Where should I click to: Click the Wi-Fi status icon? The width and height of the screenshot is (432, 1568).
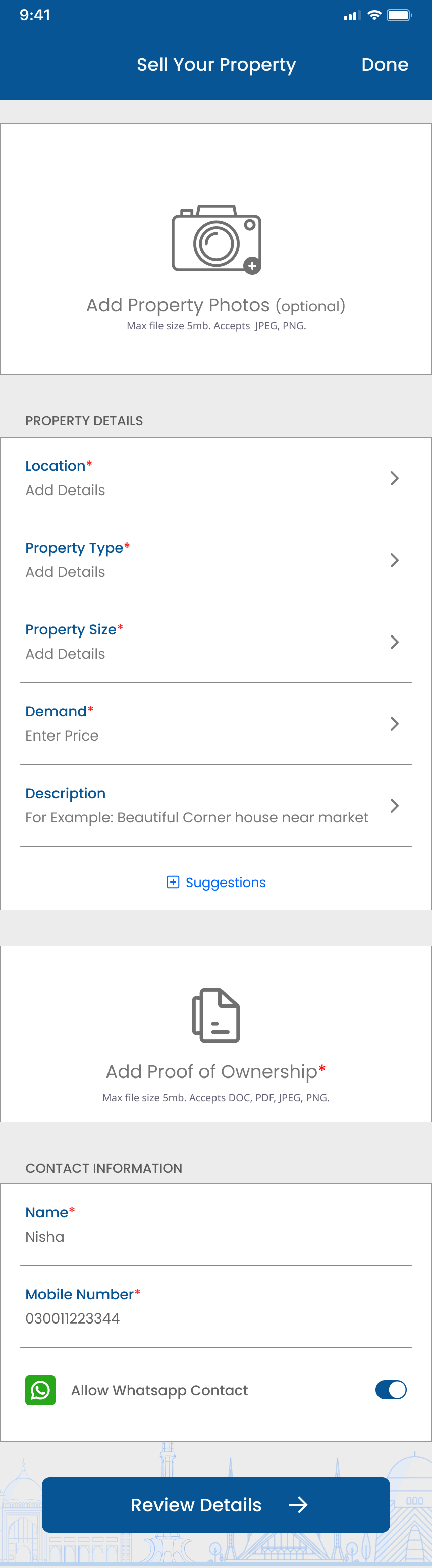375,15
